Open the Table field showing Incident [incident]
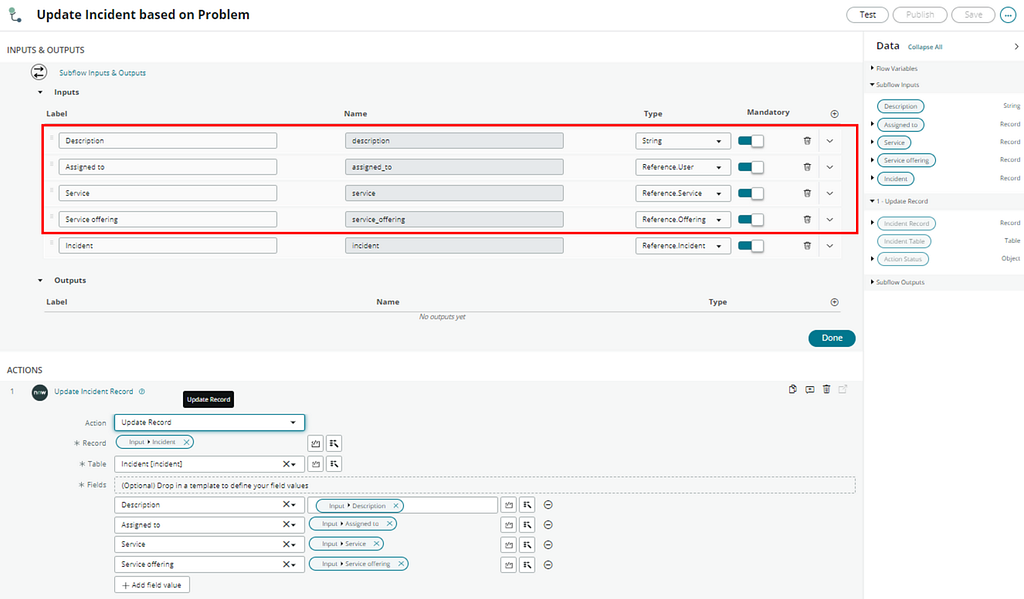The width and height of the screenshot is (1024, 599). [209, 464]
